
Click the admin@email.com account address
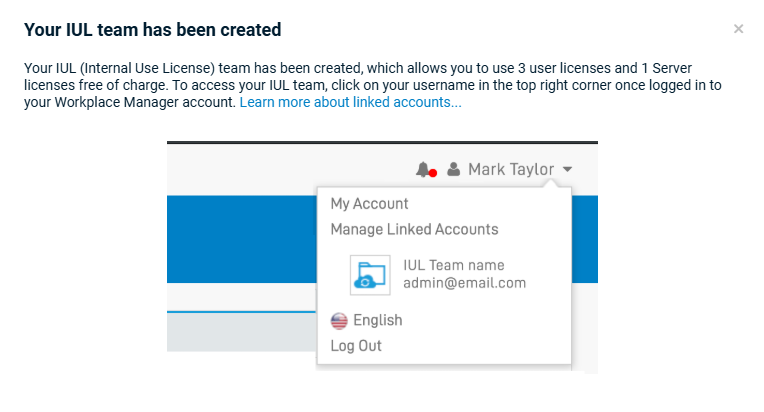[x=464, y=283]
